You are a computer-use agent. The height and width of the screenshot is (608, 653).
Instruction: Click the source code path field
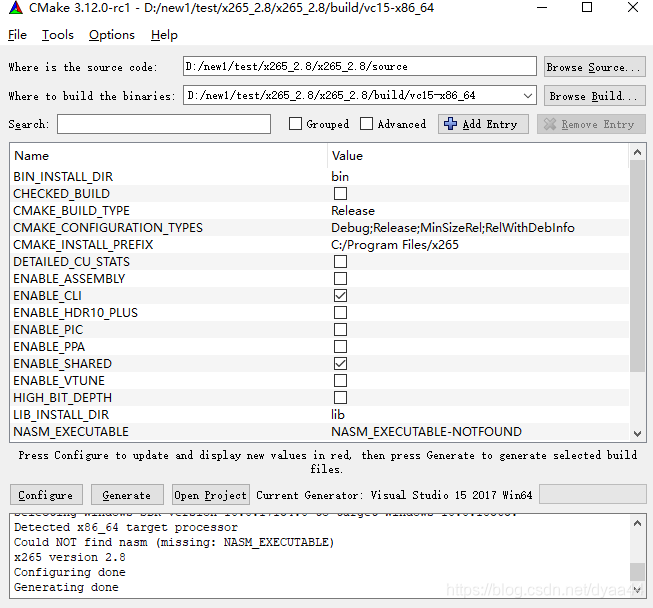[x=359, y=66]
